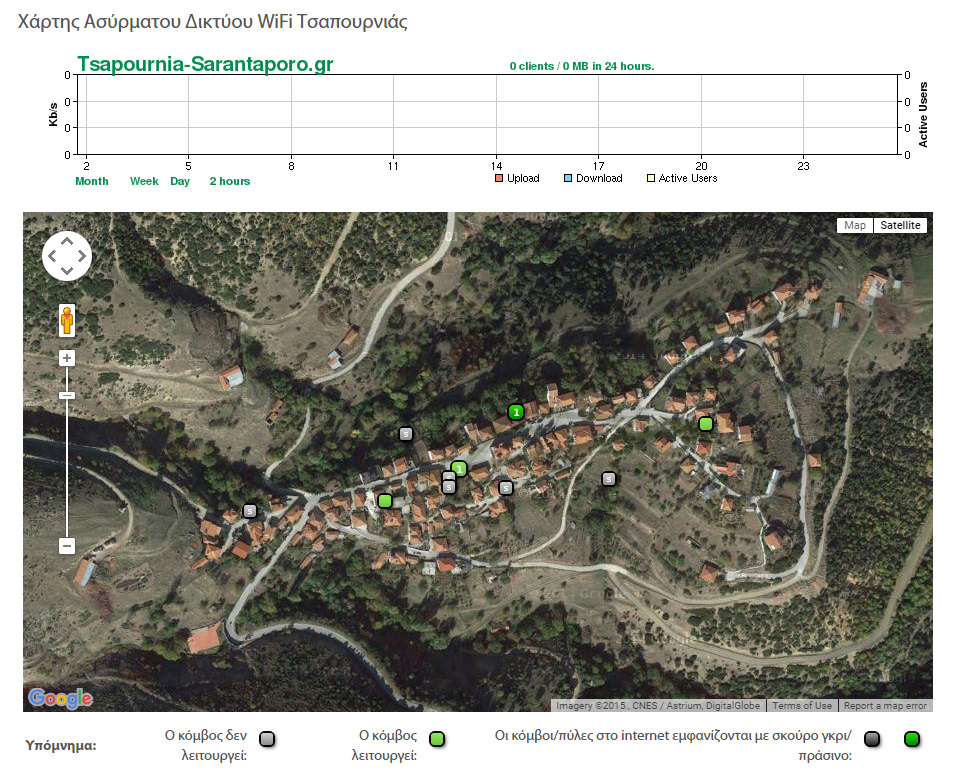Click the dark green gateway node marker
This screenshot has width=953, height=783.
point(515,411)
